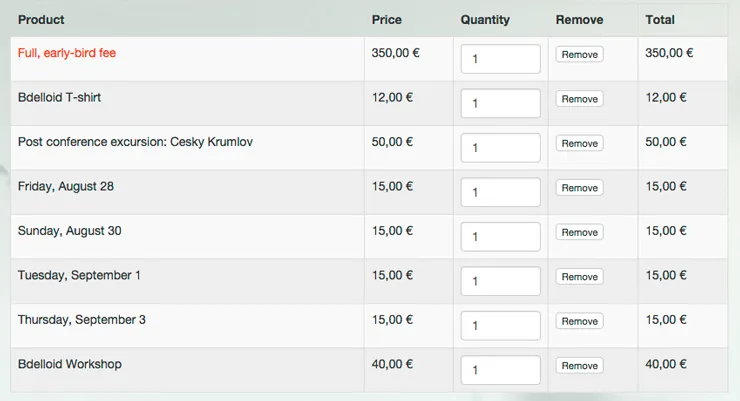The height and width of the screenshot is (401, 740).
Task: Select quantity box for Cesky Krumlov excursion
Action: click(500, 148)
